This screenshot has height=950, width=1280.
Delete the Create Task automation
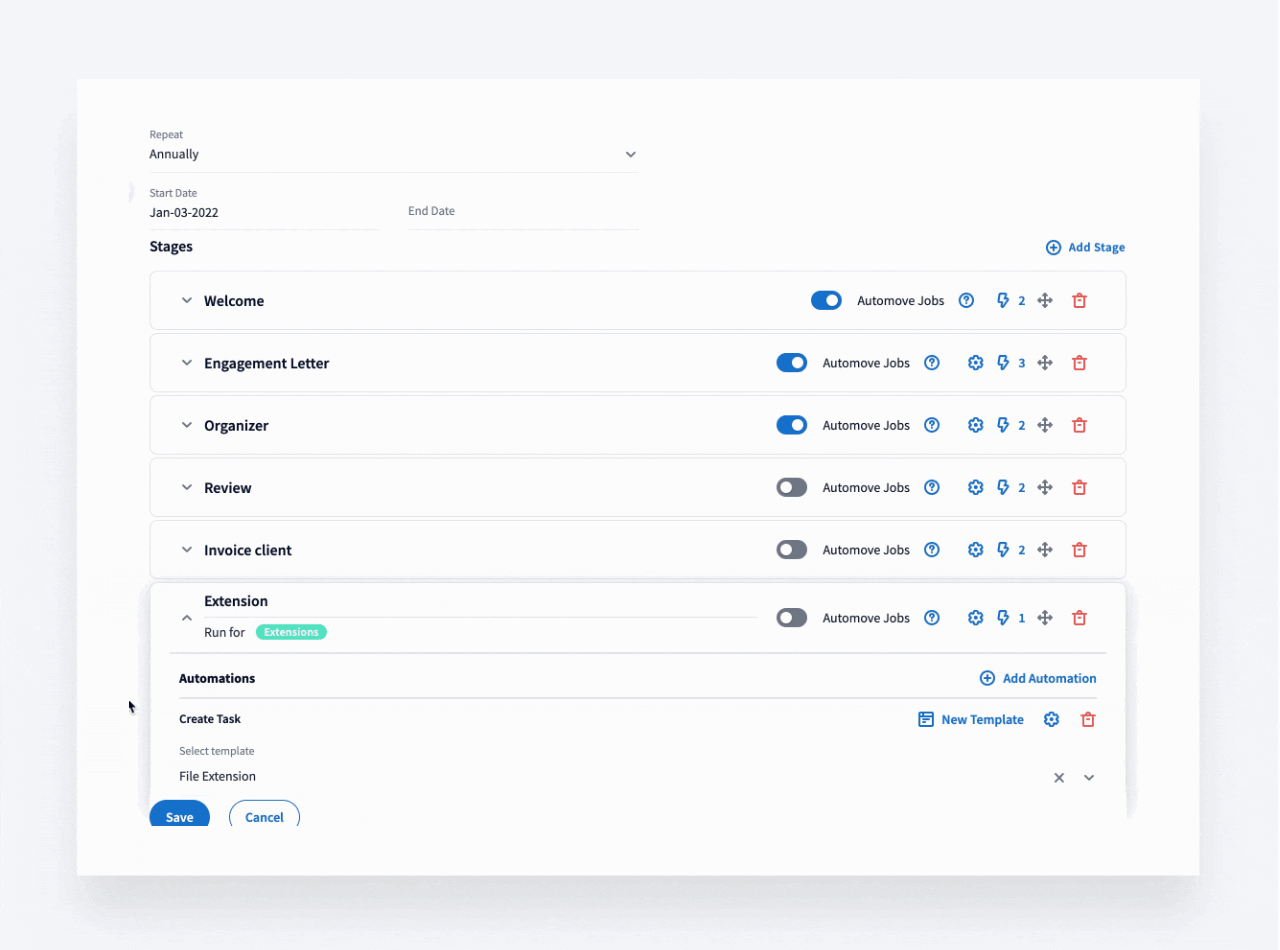coord(1088,720)
